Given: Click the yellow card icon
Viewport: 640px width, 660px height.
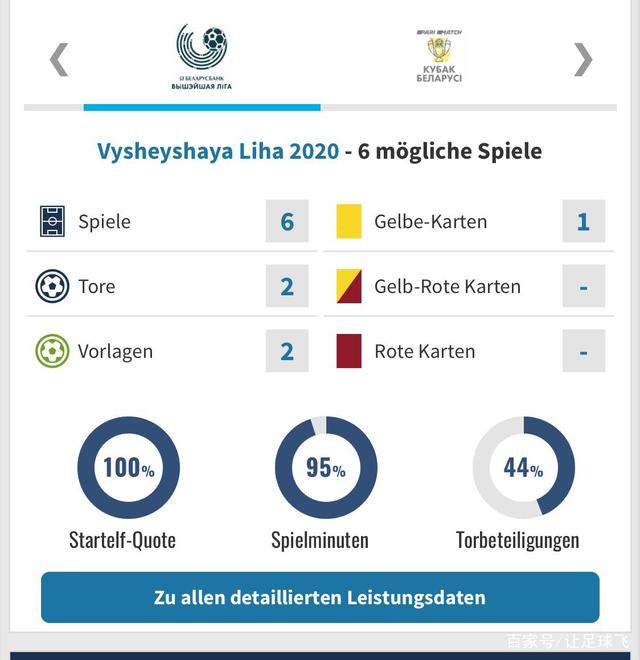Looking at the screenshot, I should (x=349, y=221).
